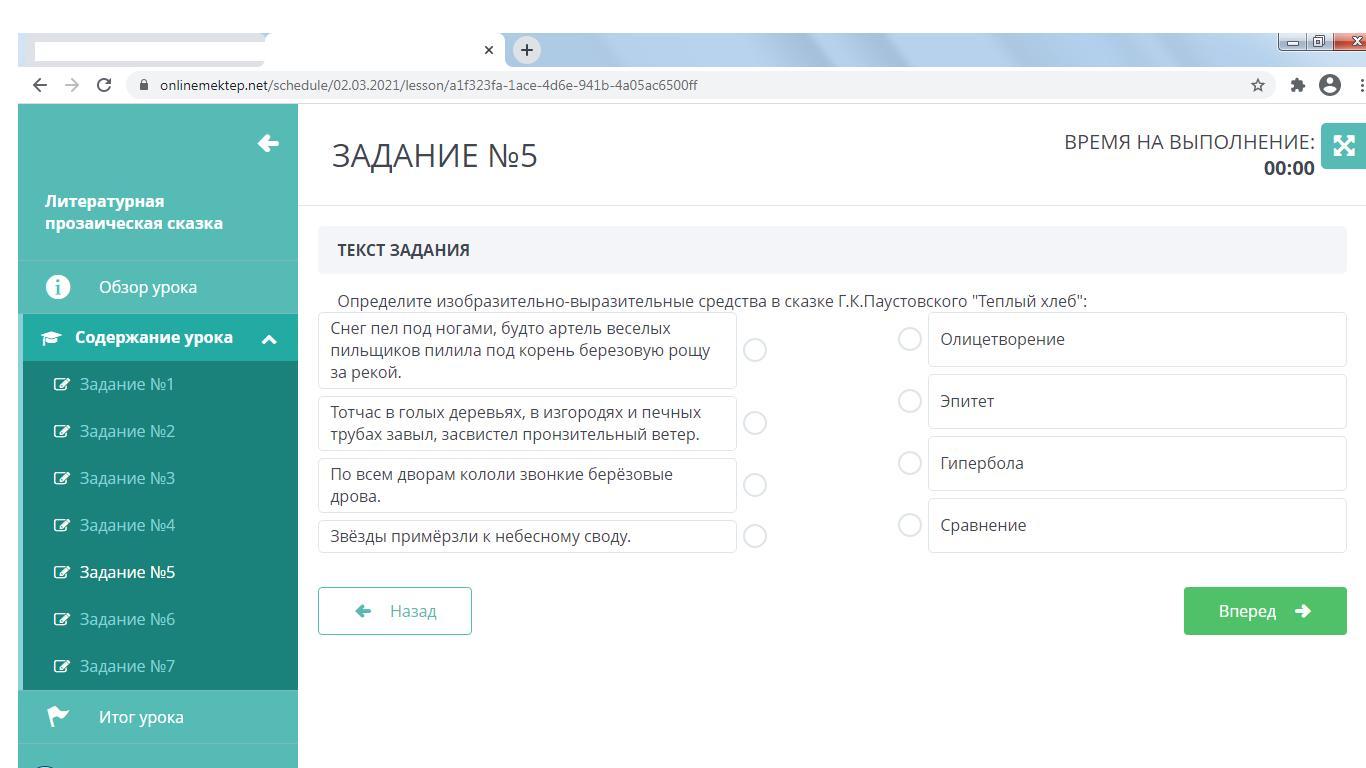Select the radio button beside Сравнение
Viewport: 1366px width, 768px height.
coord(909,525)
